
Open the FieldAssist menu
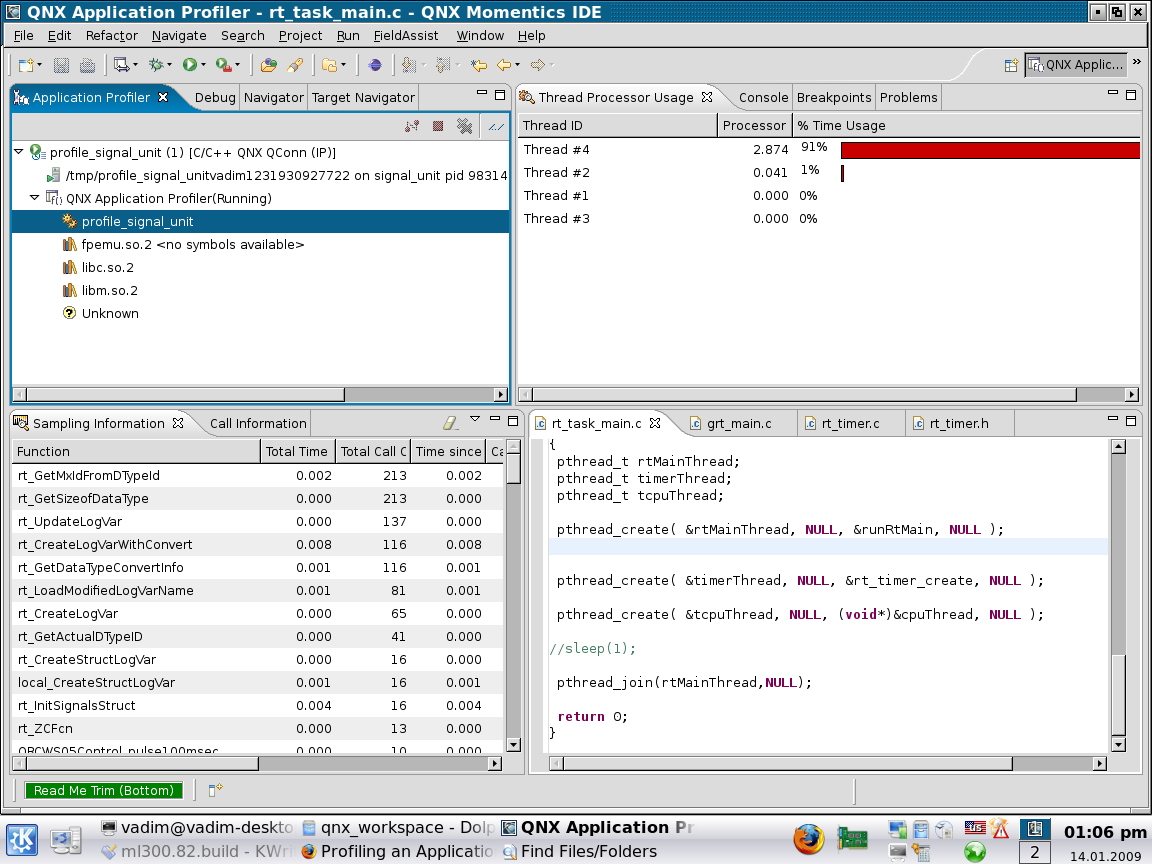point(405,35)
